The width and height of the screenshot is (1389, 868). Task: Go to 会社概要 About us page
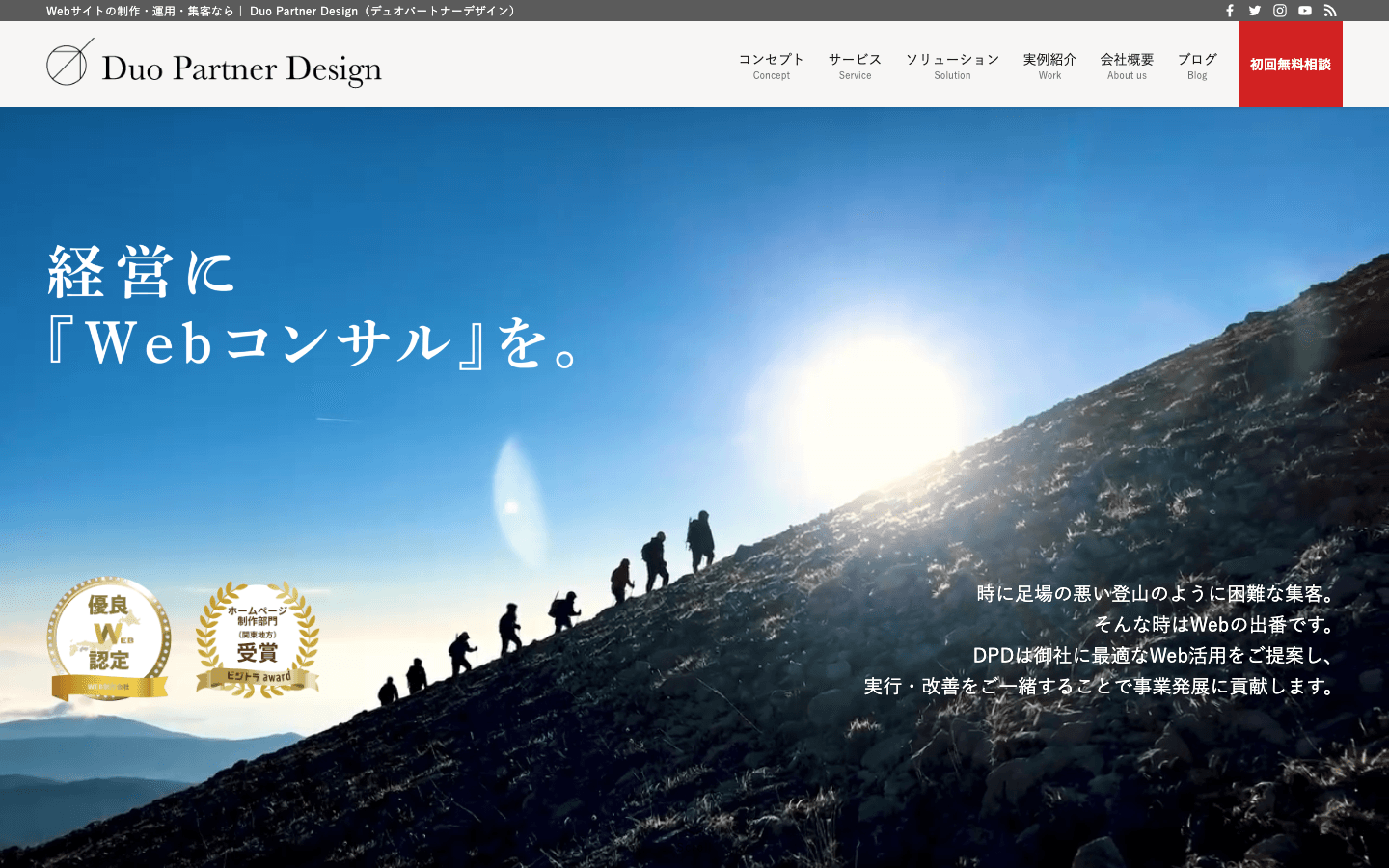point(1127,66)
